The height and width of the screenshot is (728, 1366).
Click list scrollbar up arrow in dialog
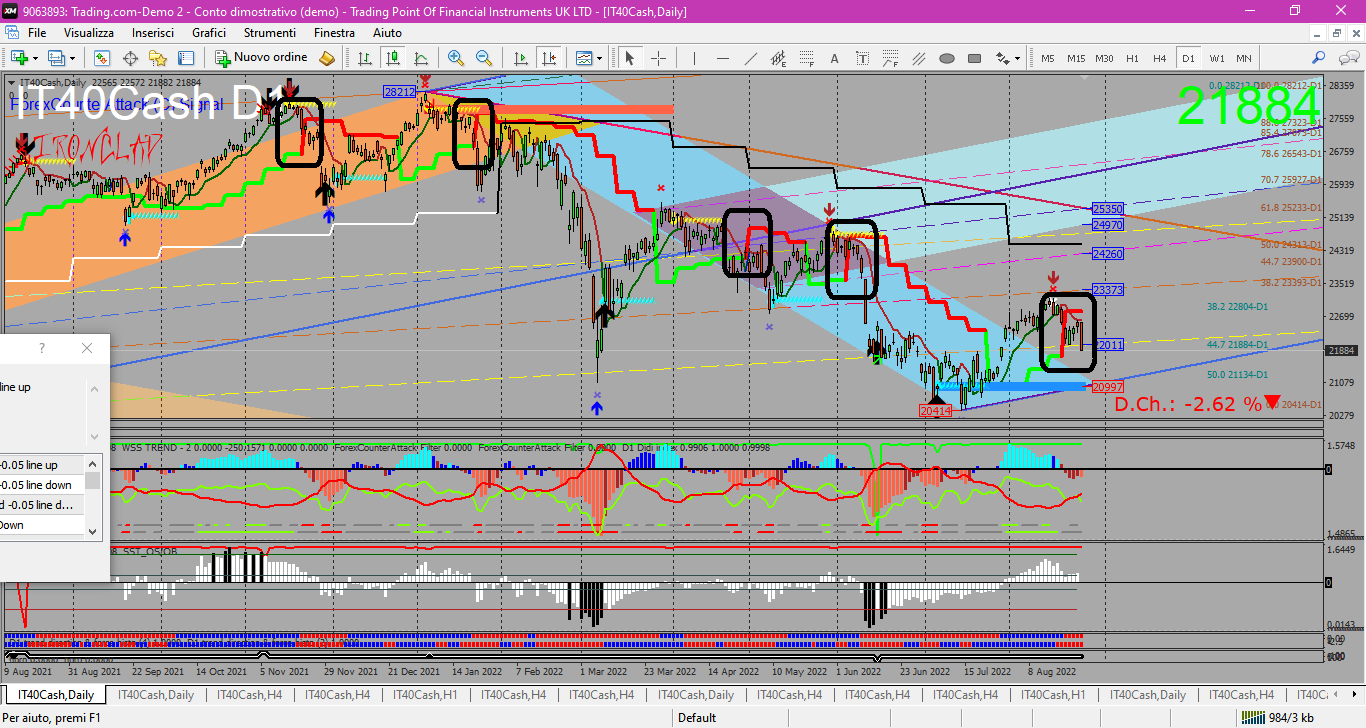92,463
